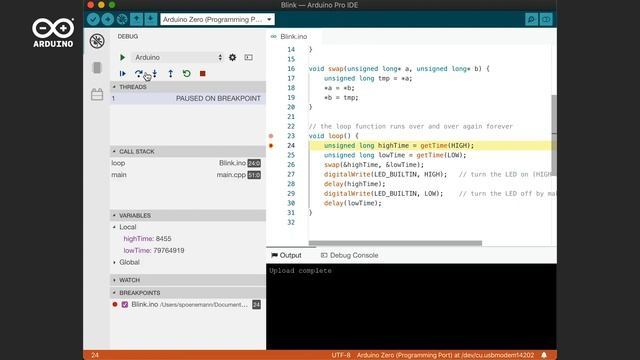This screenshot has height=360, width=640.
Task: Click the save sketch down-arrow button
Action: (x=151, y=19)
